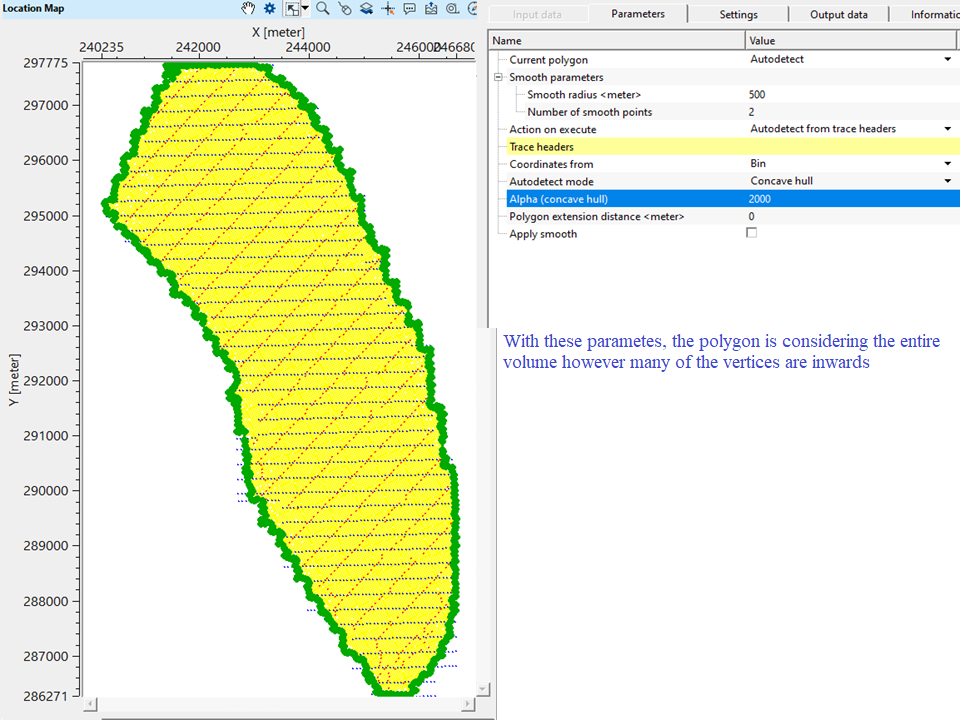The height and width of the screenshot is (720, 960).
Task: Enable the Apply smooth checkbox
Action: point(751,232)
